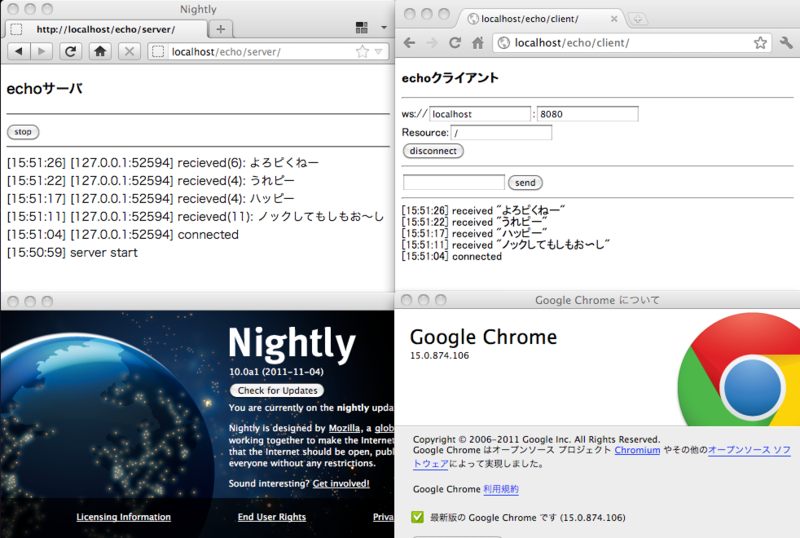Screen dimensions: 800x538
Task: Click Chrome version 15.0.874.106 text under the title
Action: [439, 356]
